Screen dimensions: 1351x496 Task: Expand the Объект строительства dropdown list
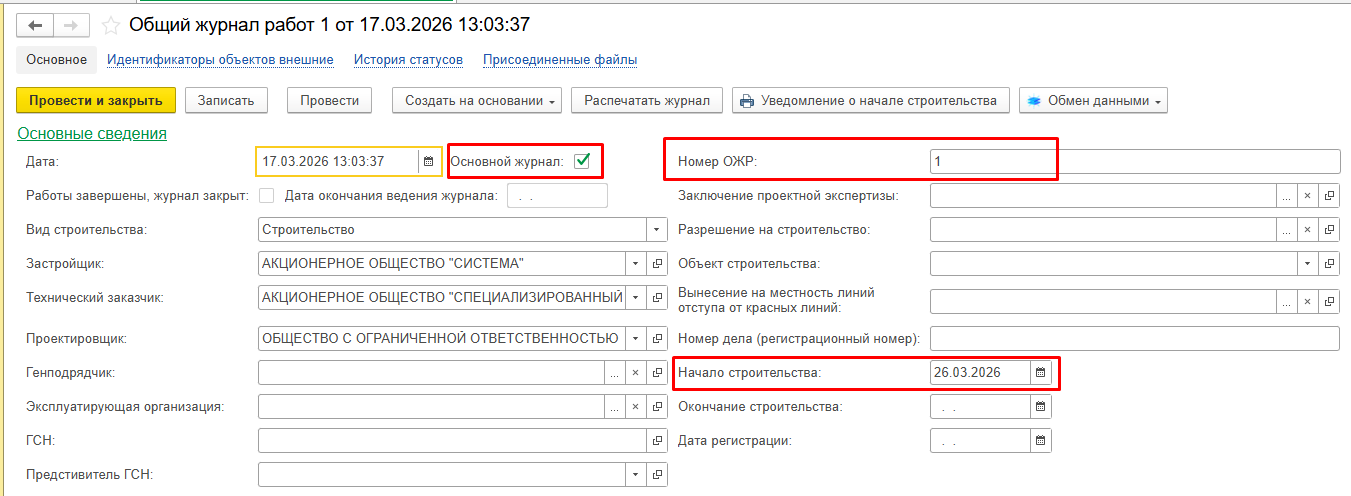[1307, 264]
